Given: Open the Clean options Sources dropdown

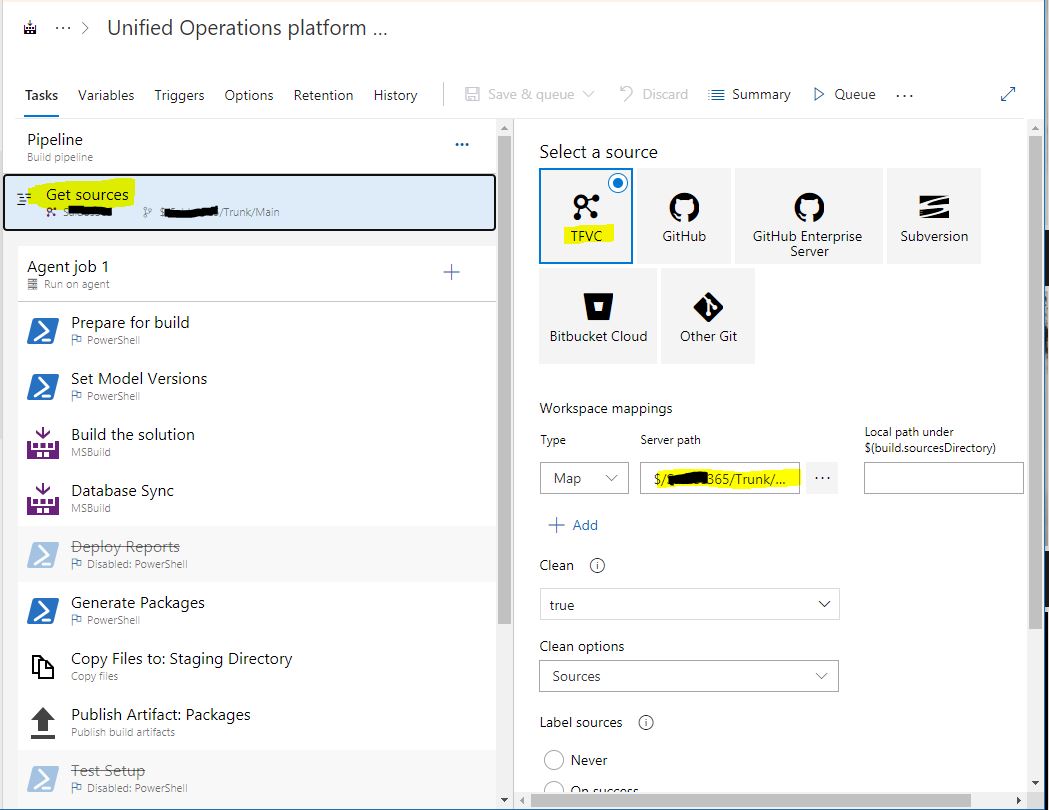Looking at the screenshot, I should (688, 676).
